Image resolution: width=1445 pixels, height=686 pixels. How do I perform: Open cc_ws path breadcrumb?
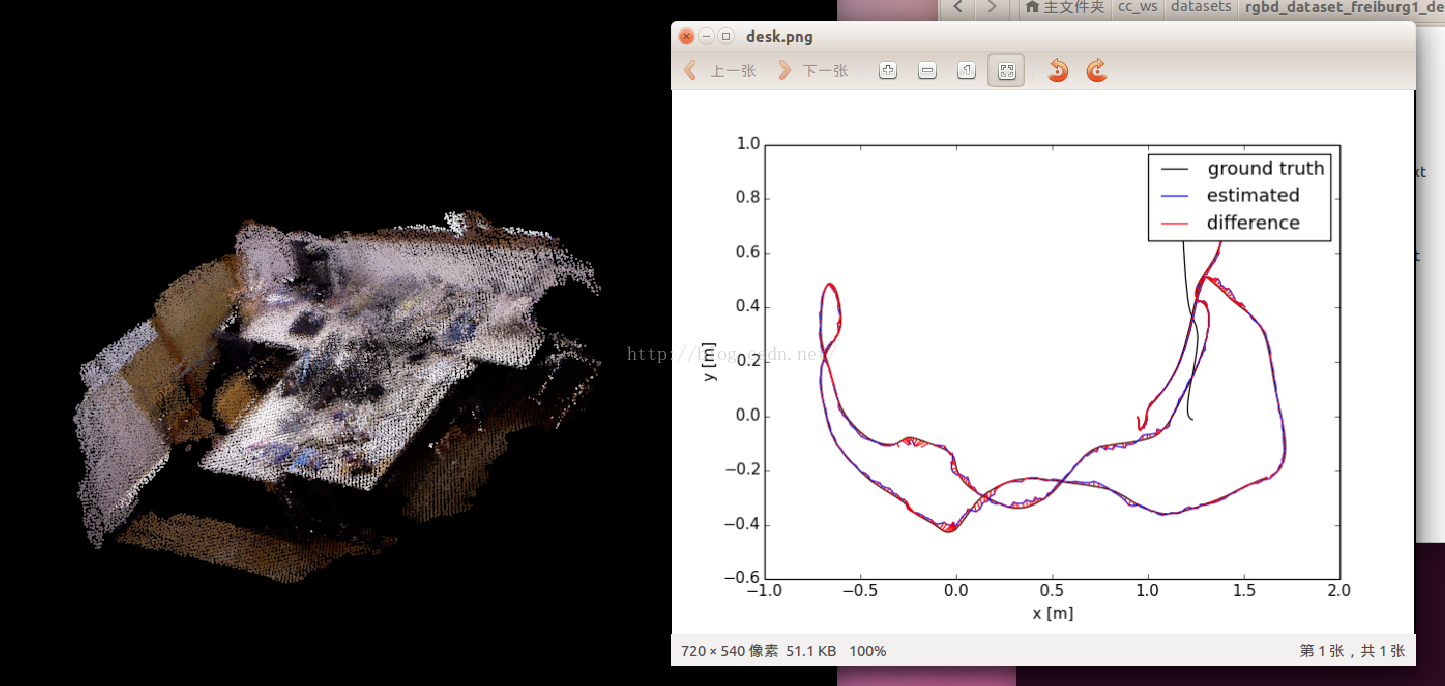point(1136,8)
